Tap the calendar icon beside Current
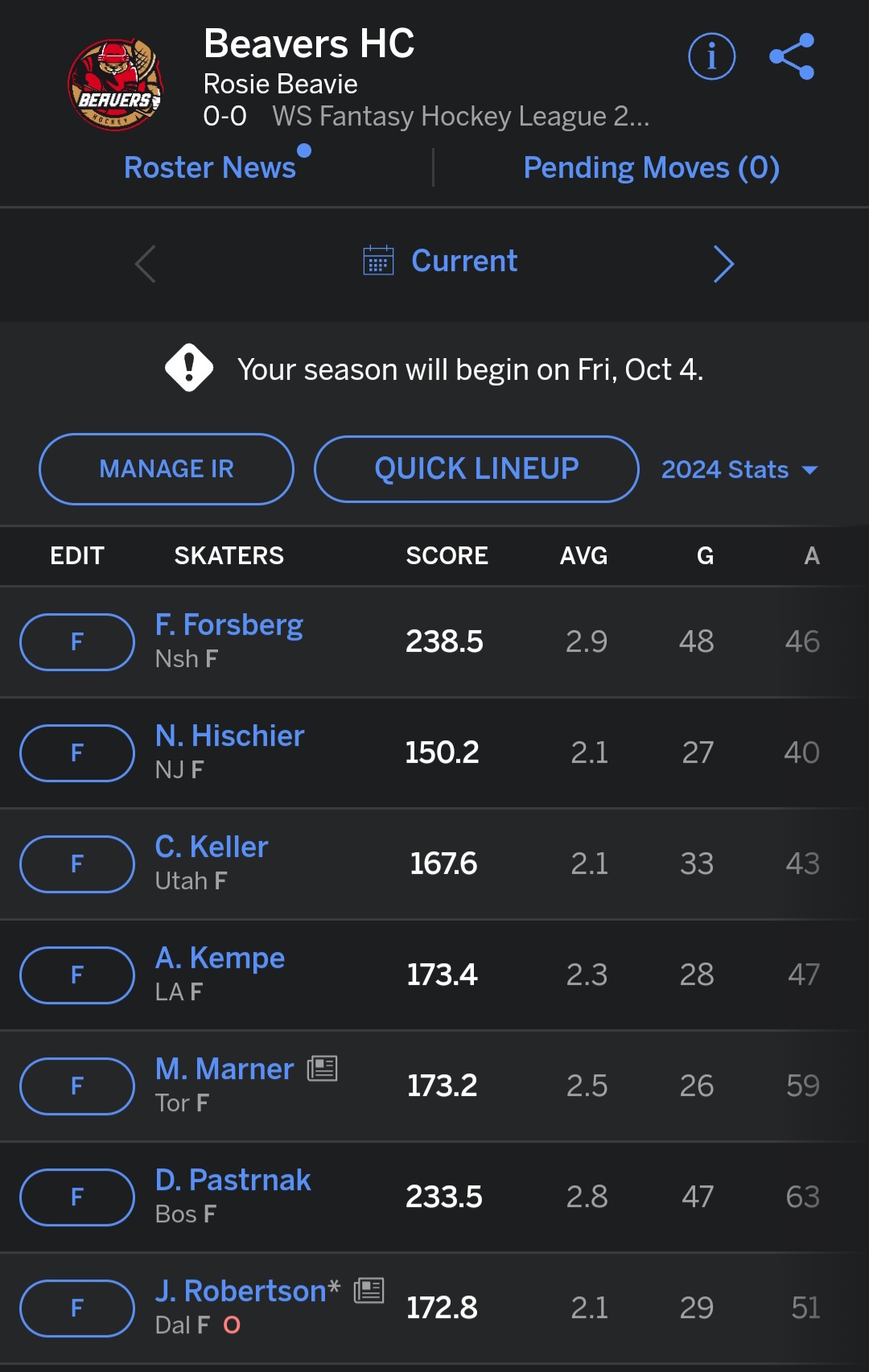 tap(378, 261)
